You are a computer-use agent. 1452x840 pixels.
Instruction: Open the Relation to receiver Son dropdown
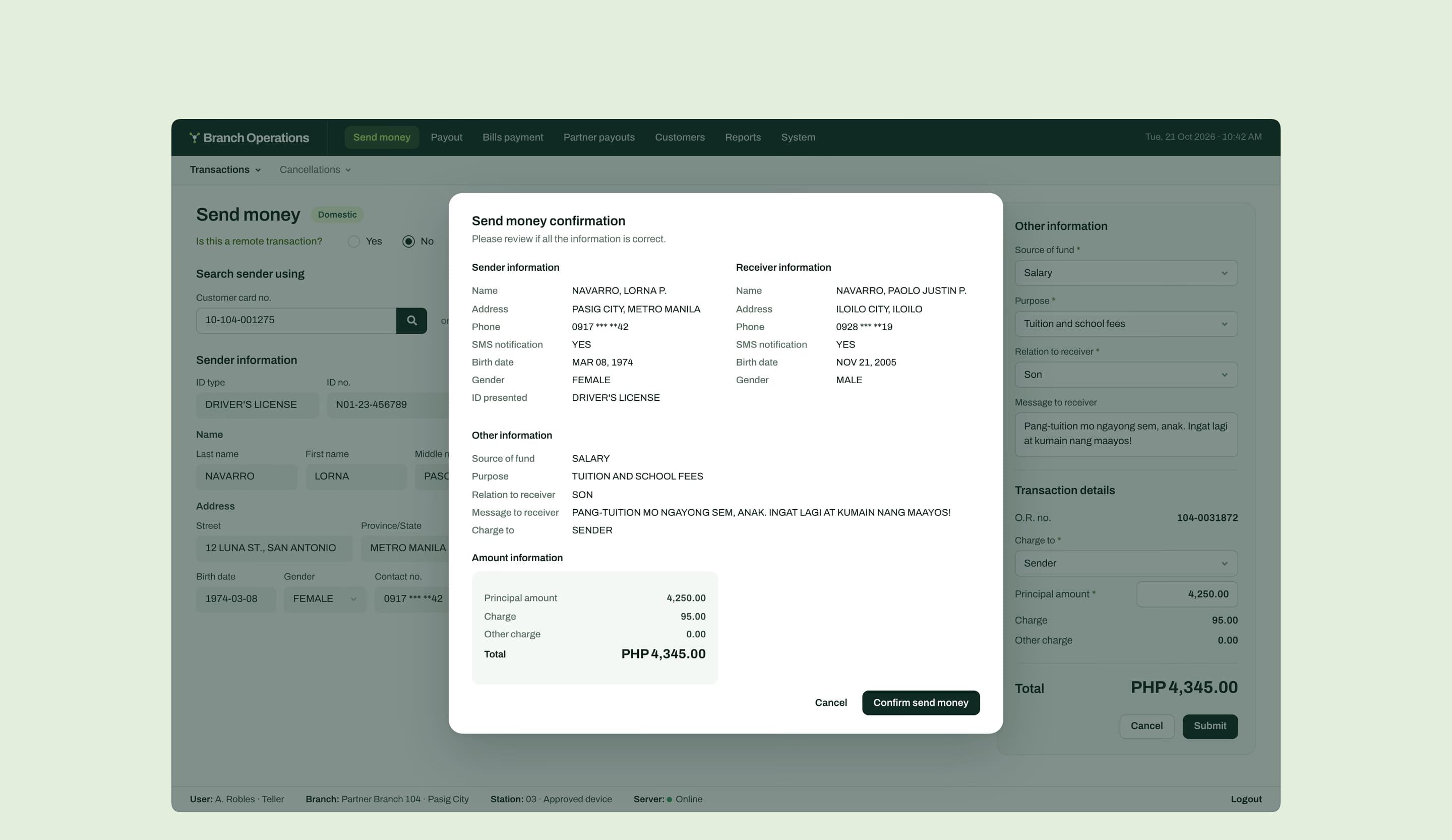click(x=1126, y=375)
